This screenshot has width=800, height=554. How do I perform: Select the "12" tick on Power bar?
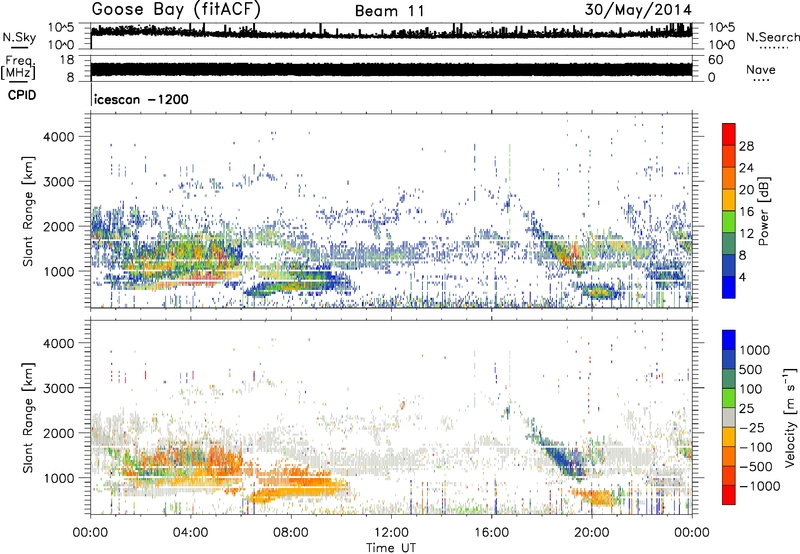tap(746, 234)
